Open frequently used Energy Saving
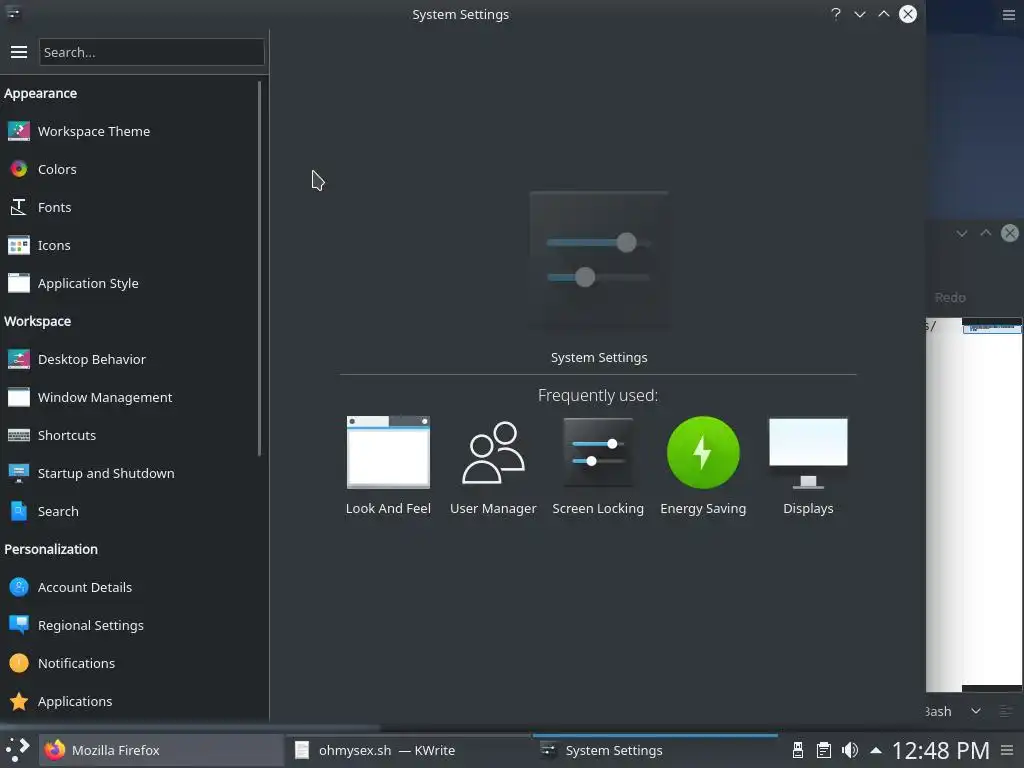 [703, 466]
